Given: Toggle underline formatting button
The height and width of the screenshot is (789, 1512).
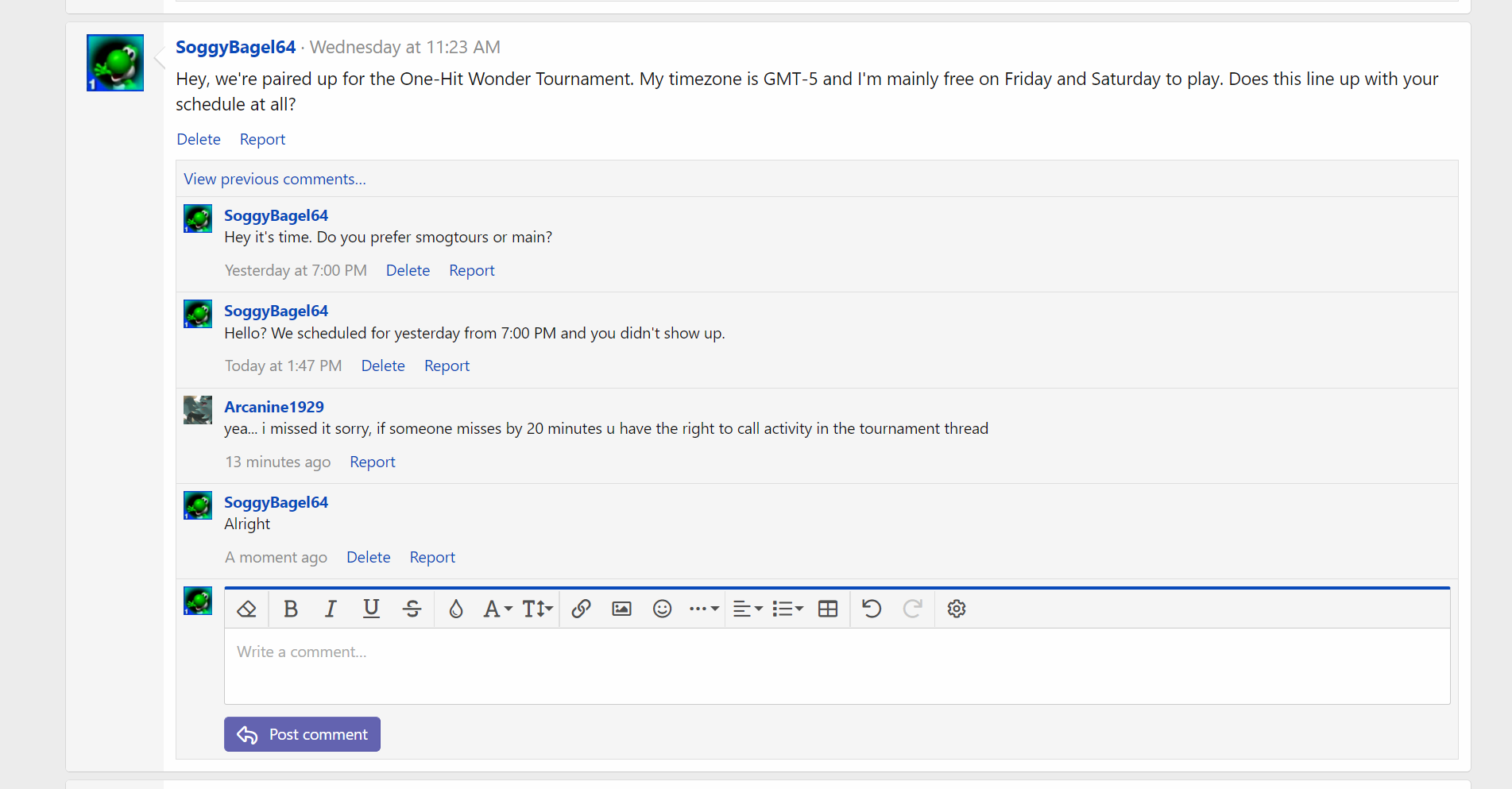Looking at the screenshot, I should tap(371, 609).
